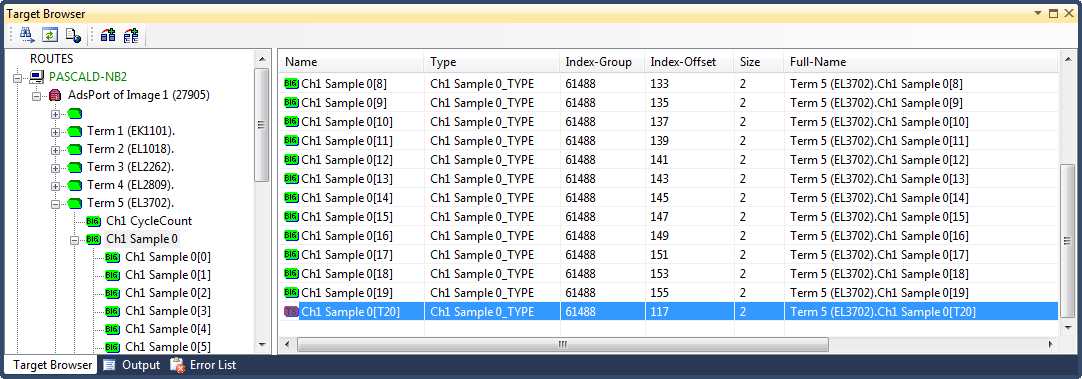
Task: Switch to the Output tab
Action: pyautogui.click(x=131, y=365)
